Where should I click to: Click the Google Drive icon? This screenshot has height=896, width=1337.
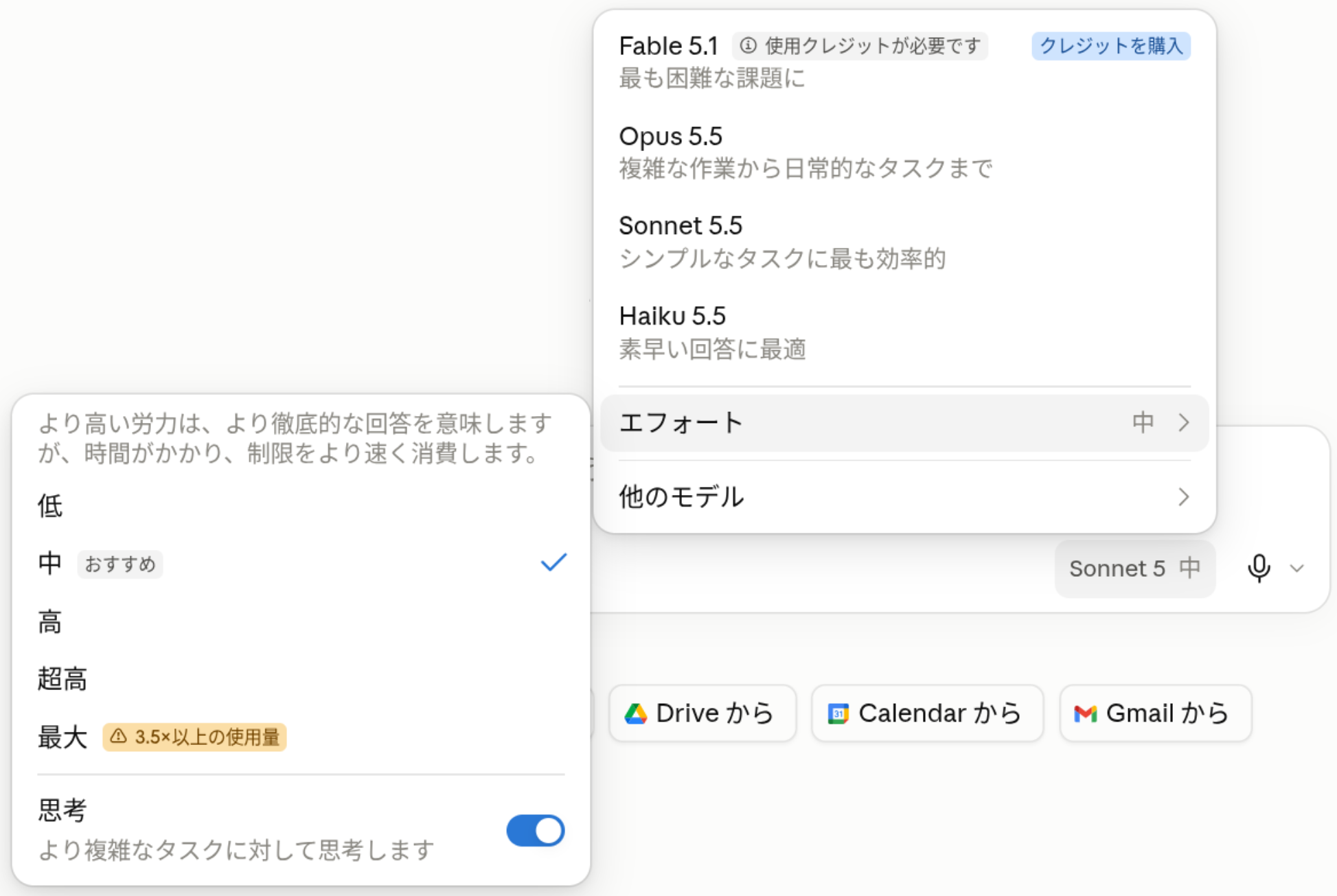pos(636,714)
